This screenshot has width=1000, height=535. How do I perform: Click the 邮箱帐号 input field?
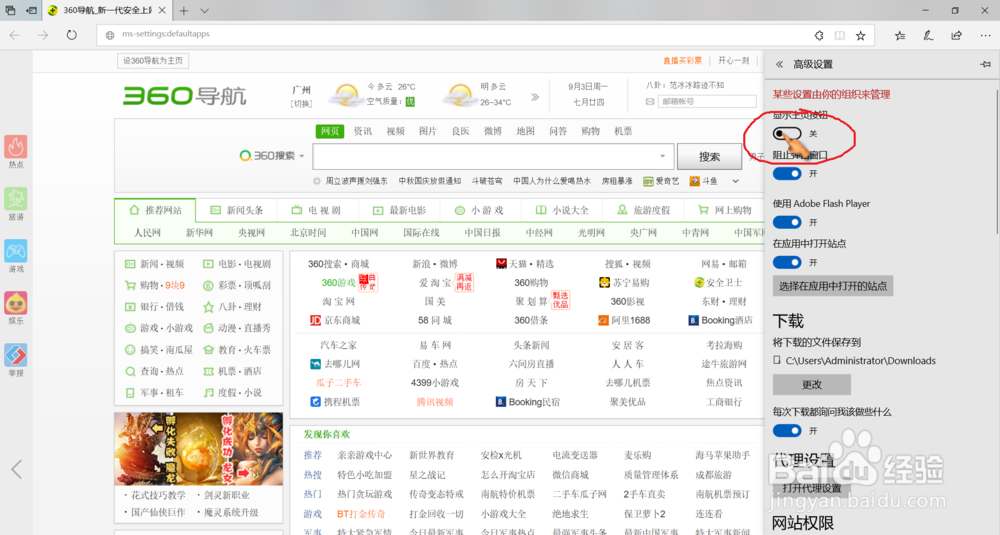(x=707, y=101)
